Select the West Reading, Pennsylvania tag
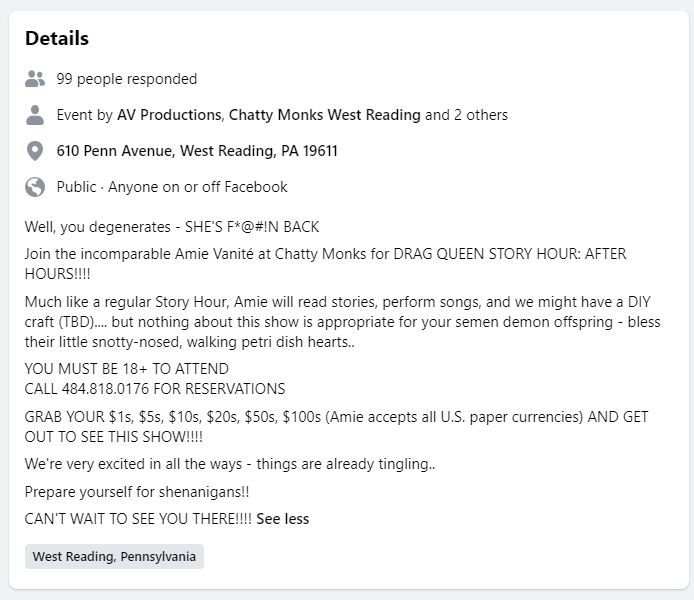This screenshot has width=694, height=600. 114,557
